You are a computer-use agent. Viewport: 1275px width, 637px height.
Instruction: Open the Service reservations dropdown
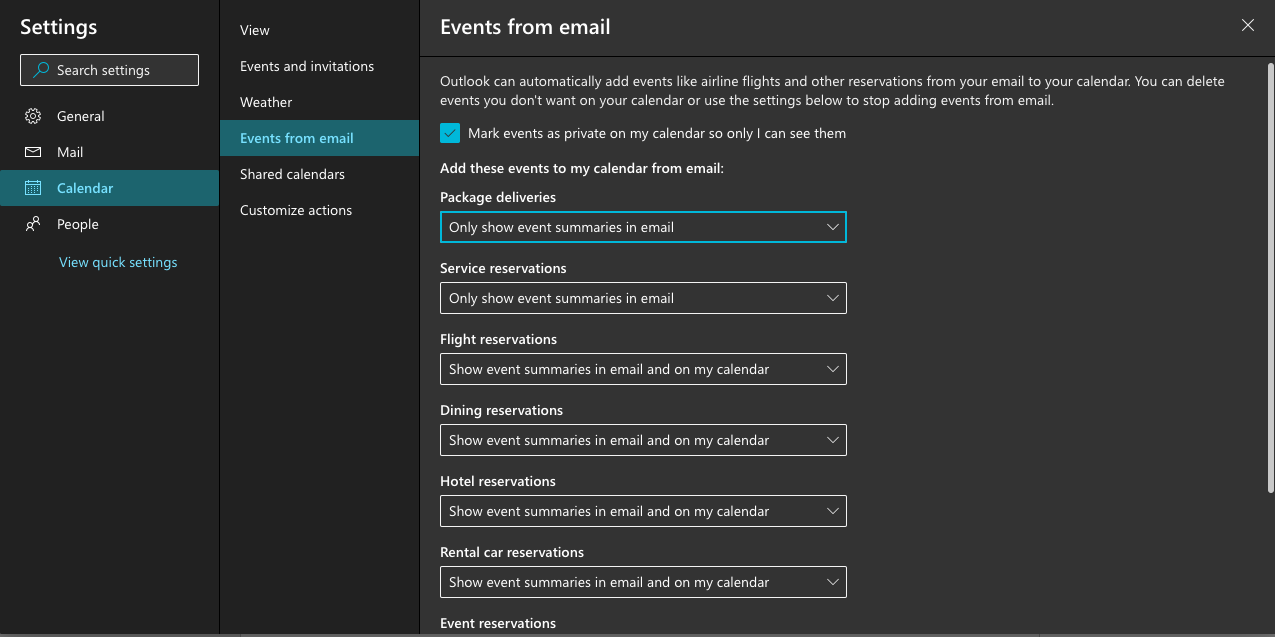pyautogui.click(x=643, y=298)
